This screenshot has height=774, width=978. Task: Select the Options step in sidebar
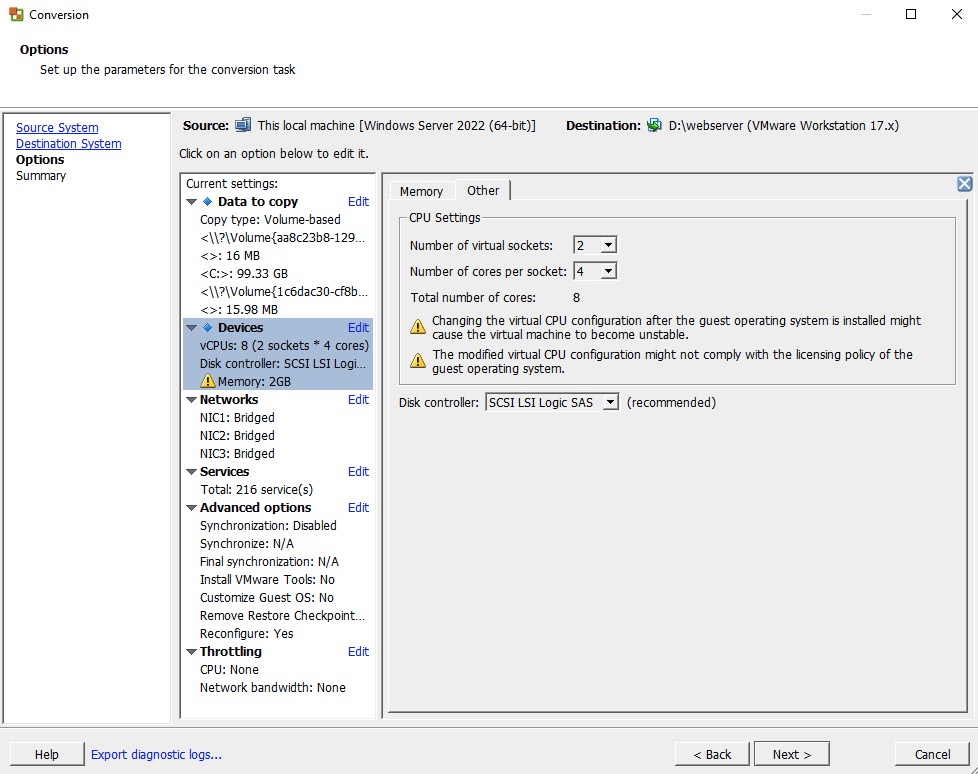point(40,160)
